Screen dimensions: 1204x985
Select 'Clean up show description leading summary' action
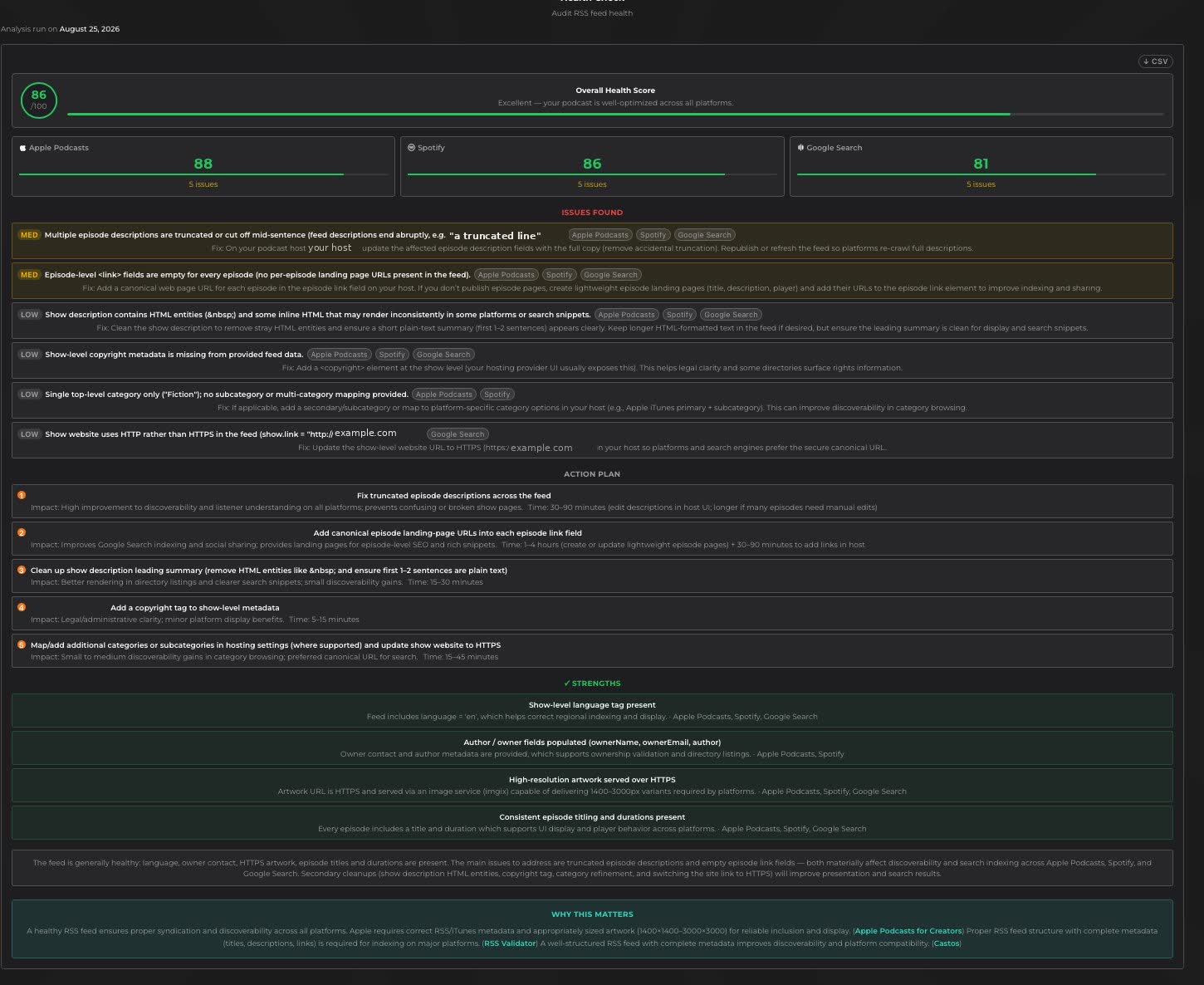point(269,571)
